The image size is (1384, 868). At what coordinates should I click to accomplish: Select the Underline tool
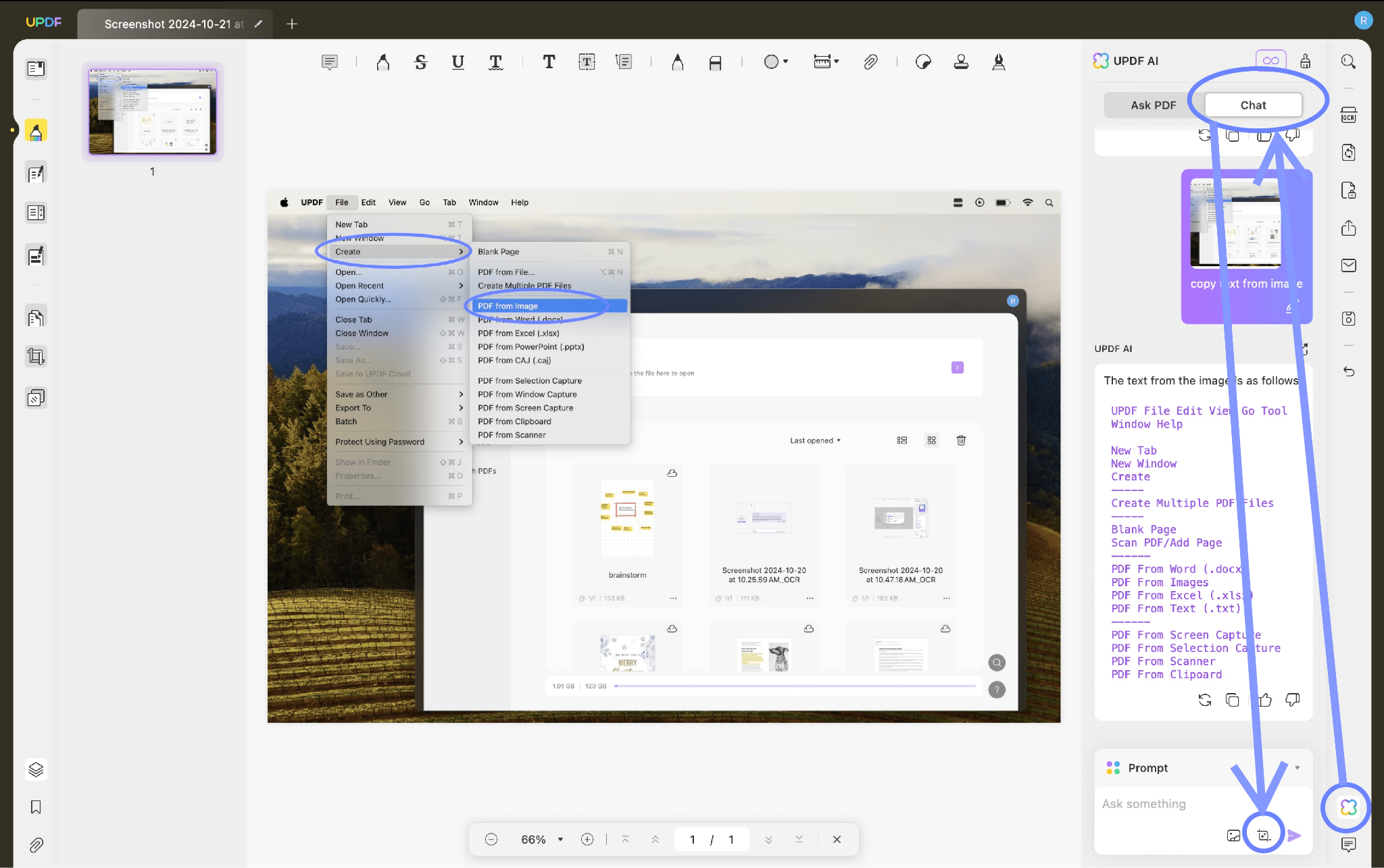[x=458, y=62]
